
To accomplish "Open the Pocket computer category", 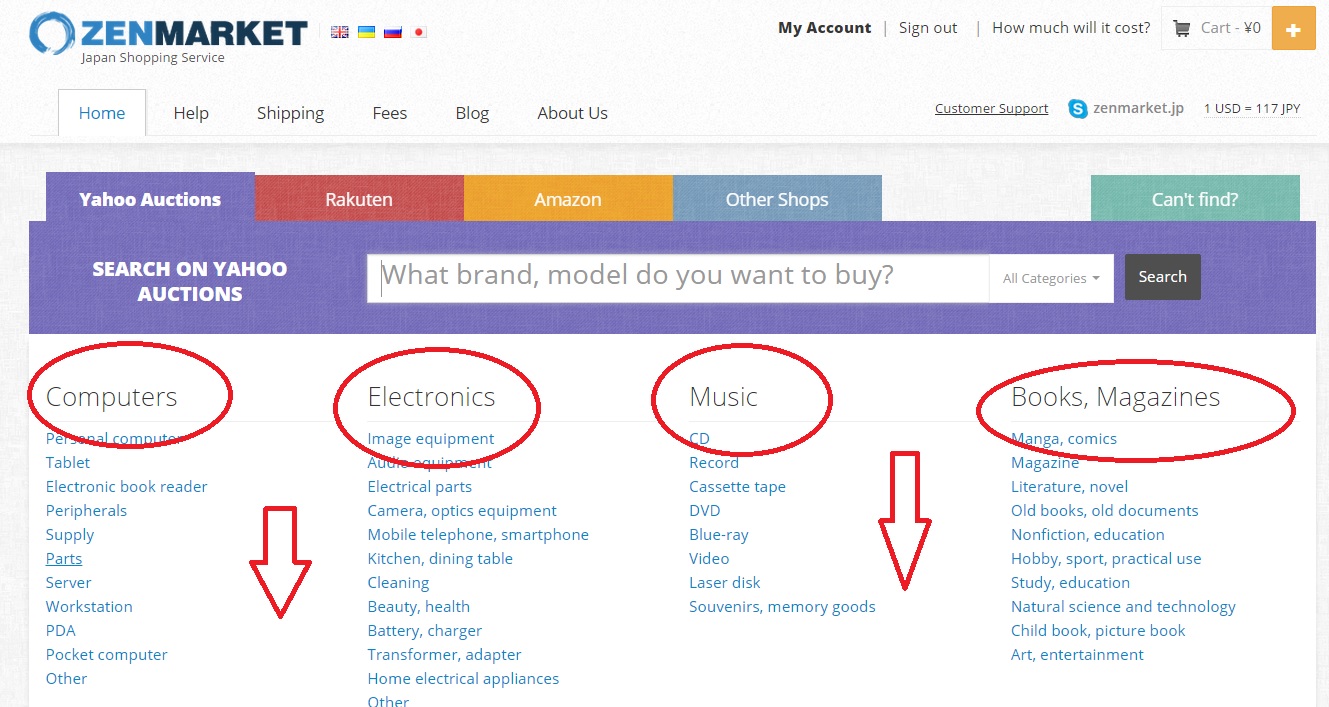I will click(x=107, y=655).
